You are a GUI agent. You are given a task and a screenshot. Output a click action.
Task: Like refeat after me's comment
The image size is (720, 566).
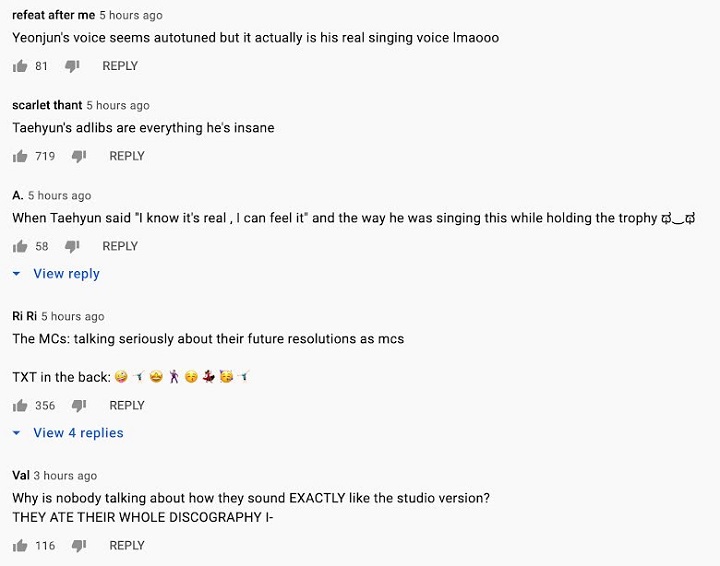coord(20,66)
